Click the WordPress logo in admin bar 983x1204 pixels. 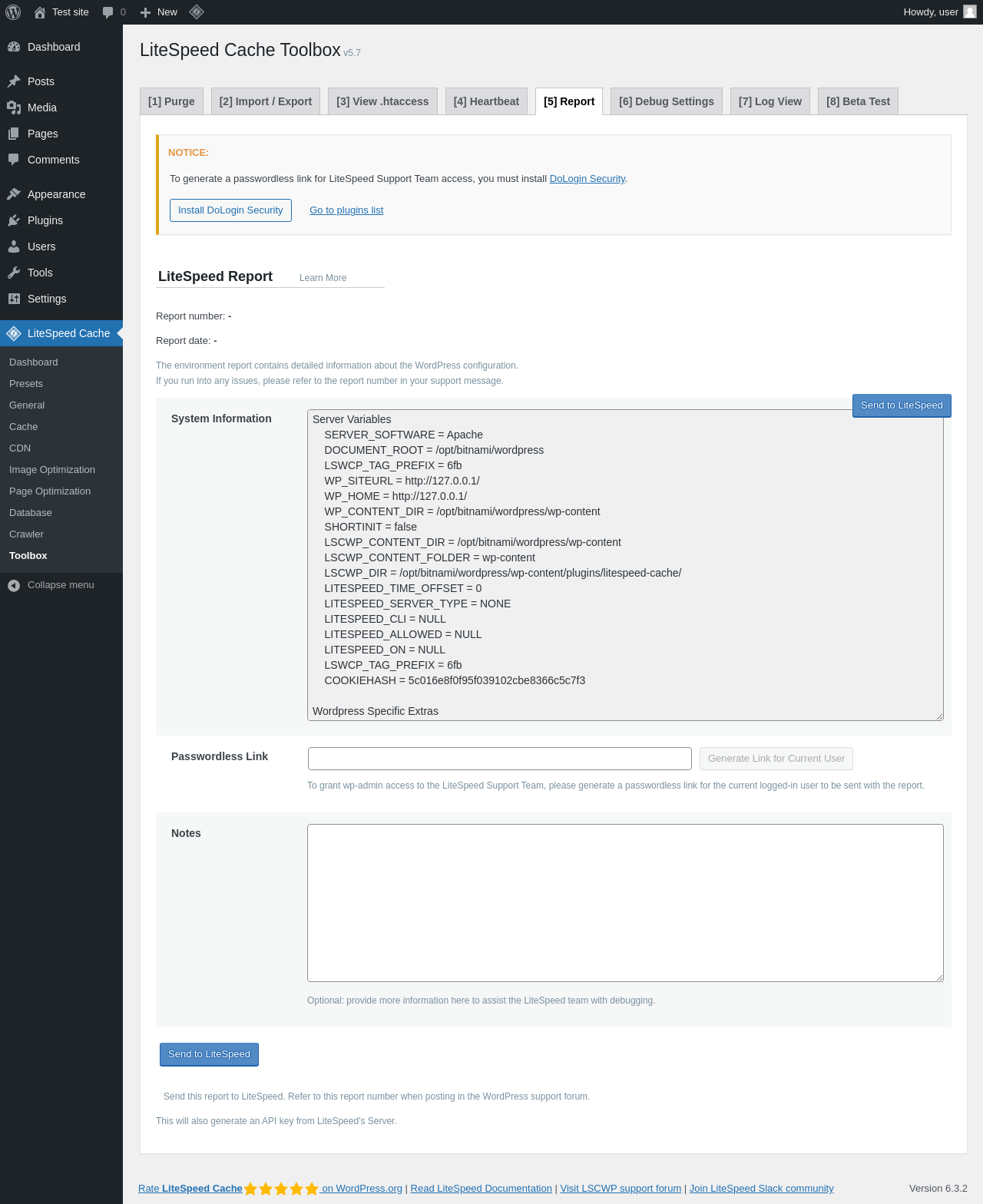[x=13, y=12]
